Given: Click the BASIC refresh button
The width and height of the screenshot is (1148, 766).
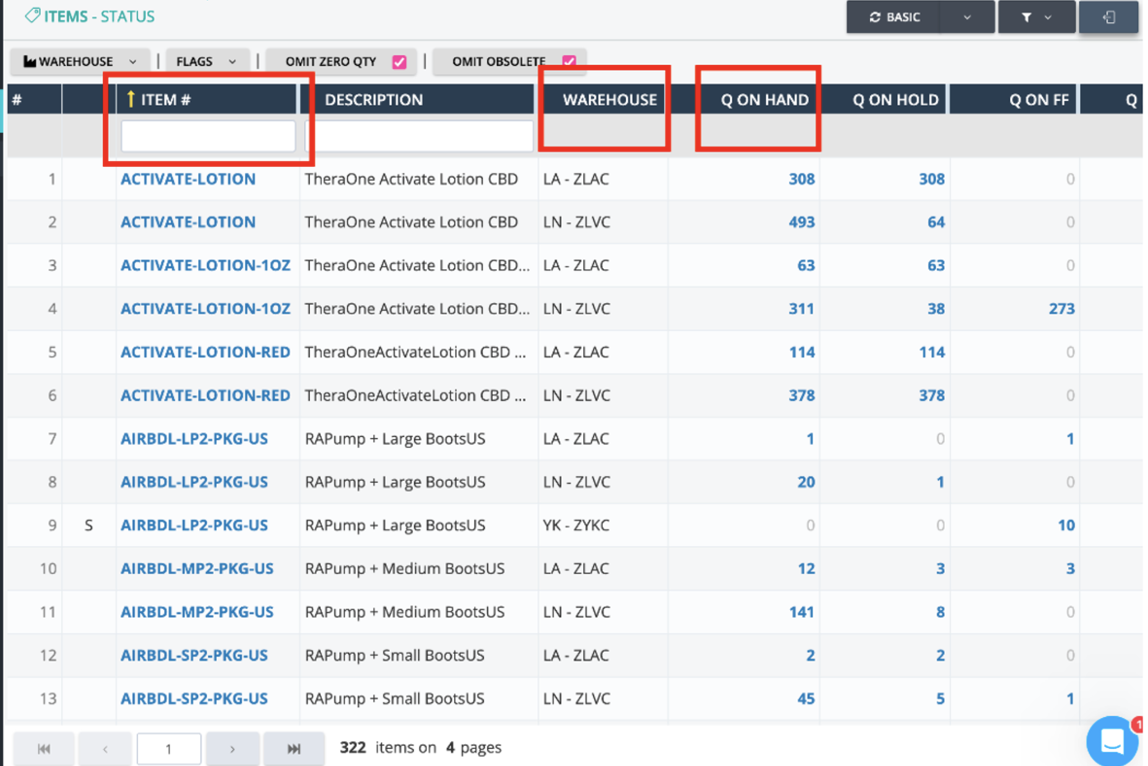Looking at the screenshot, I should 893,17.
